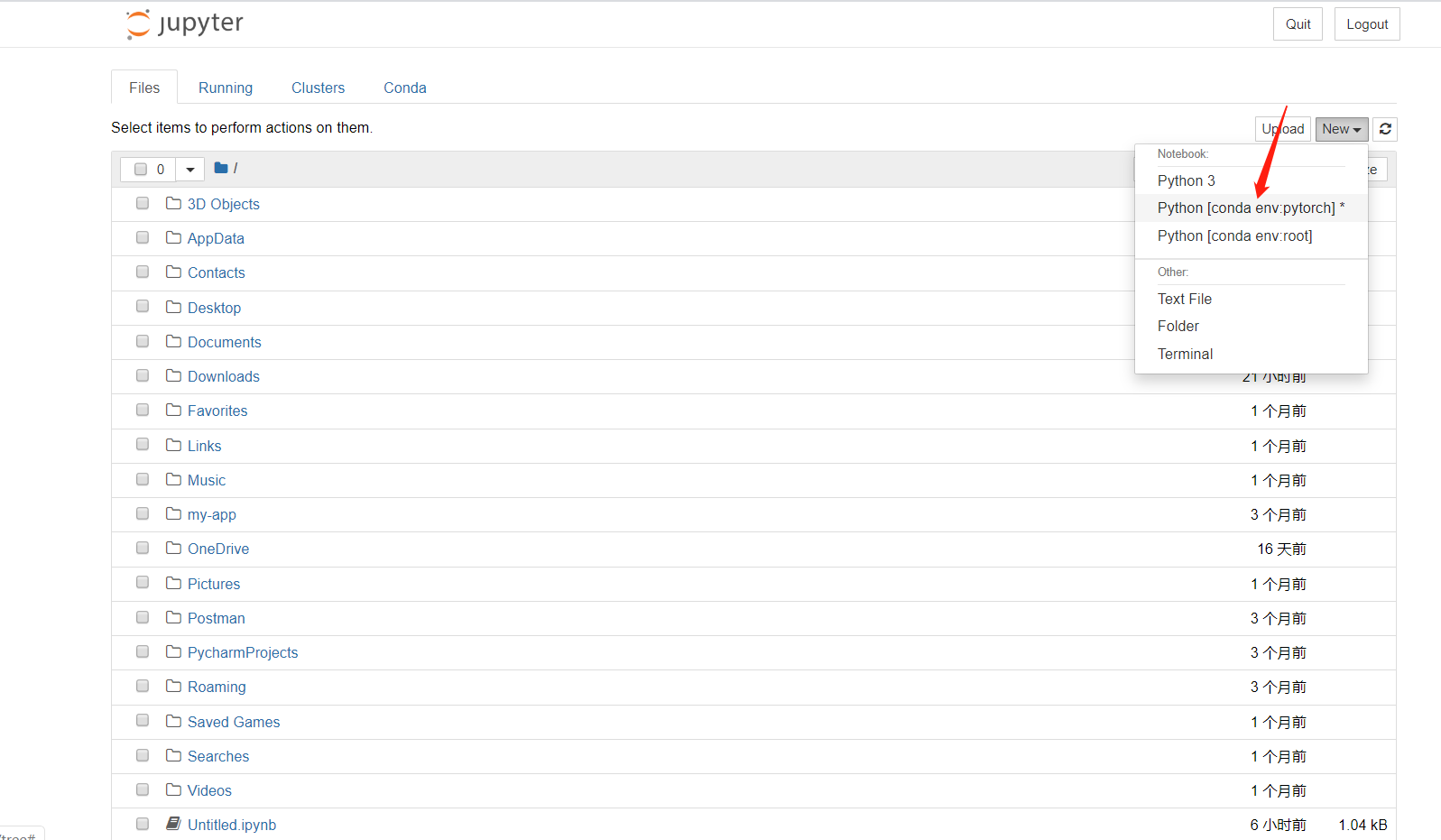Click the refresh notebook list icon

pos(1385,129)
